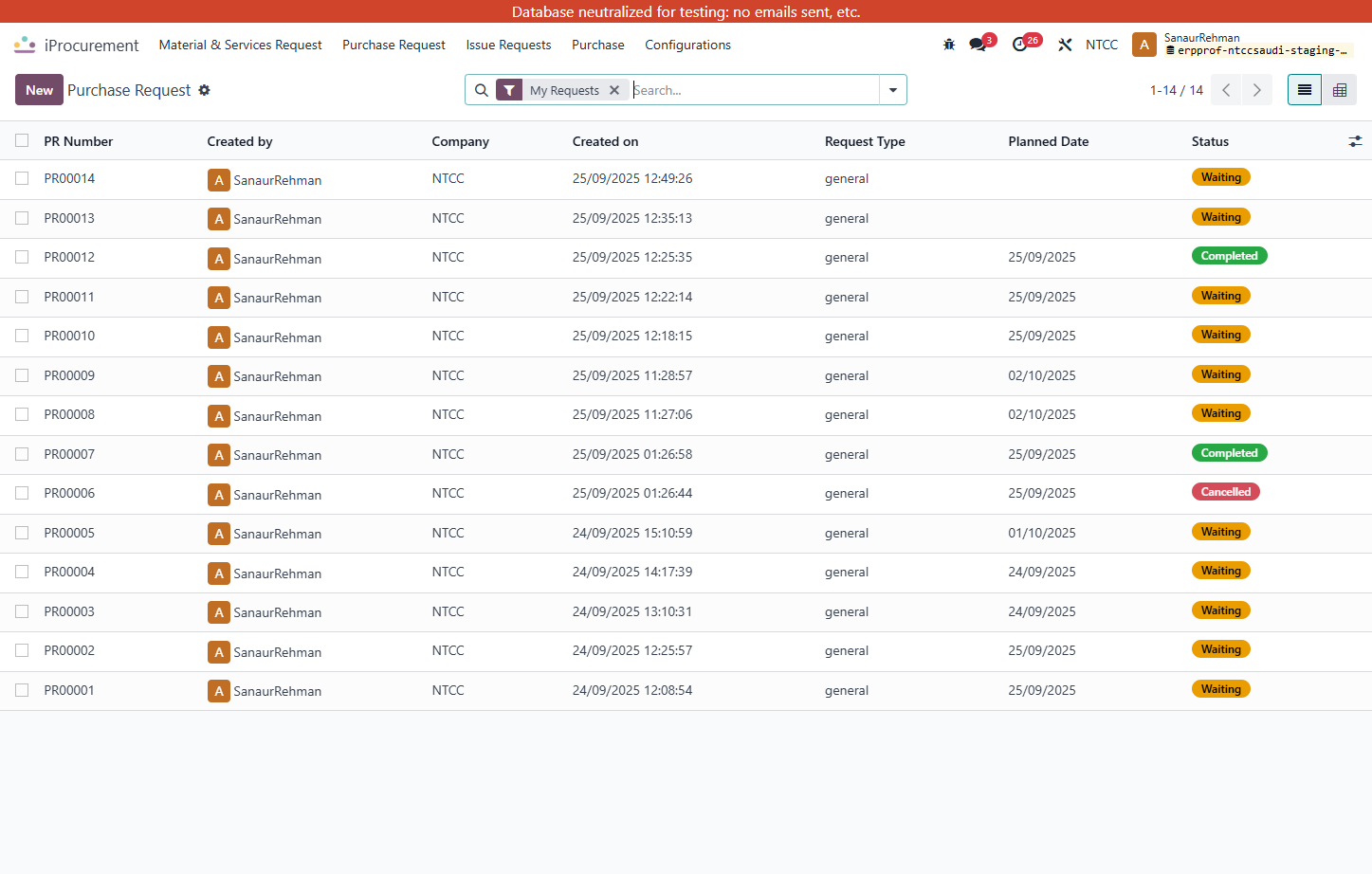Go to previous page of records

[1227, 90]
